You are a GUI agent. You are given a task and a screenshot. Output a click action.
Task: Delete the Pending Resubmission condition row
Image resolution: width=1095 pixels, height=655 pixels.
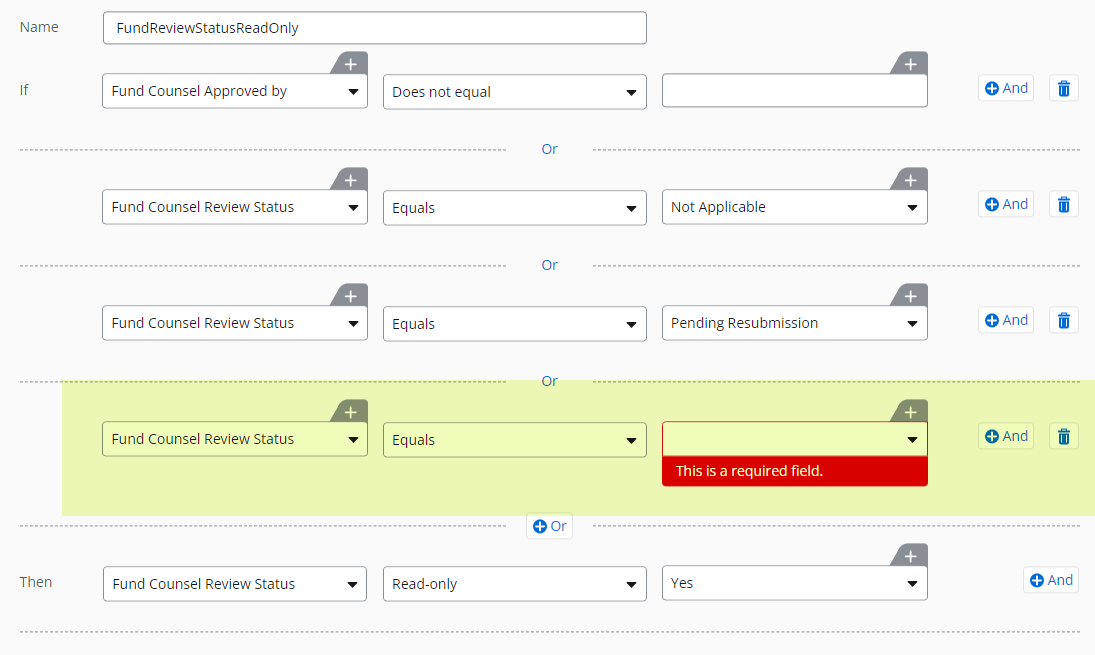pyautogui.click(x=1064, y=321)
